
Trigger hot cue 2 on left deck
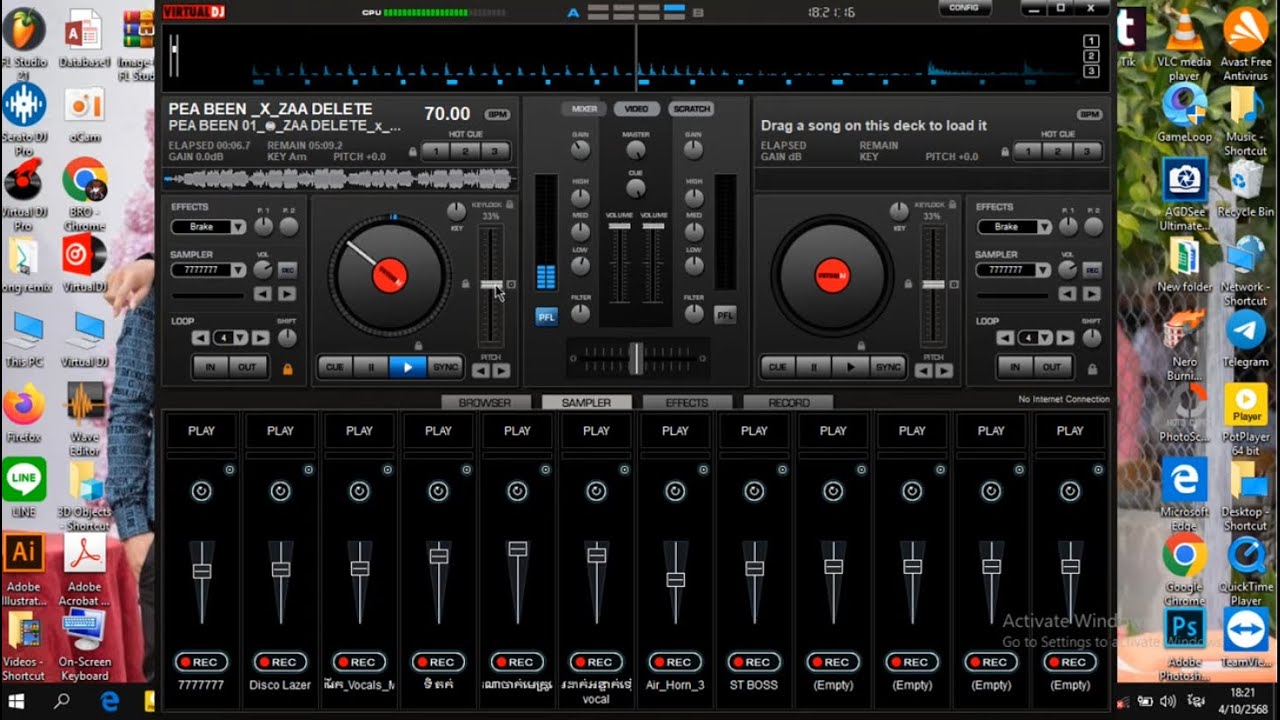[x=465, y=152]
